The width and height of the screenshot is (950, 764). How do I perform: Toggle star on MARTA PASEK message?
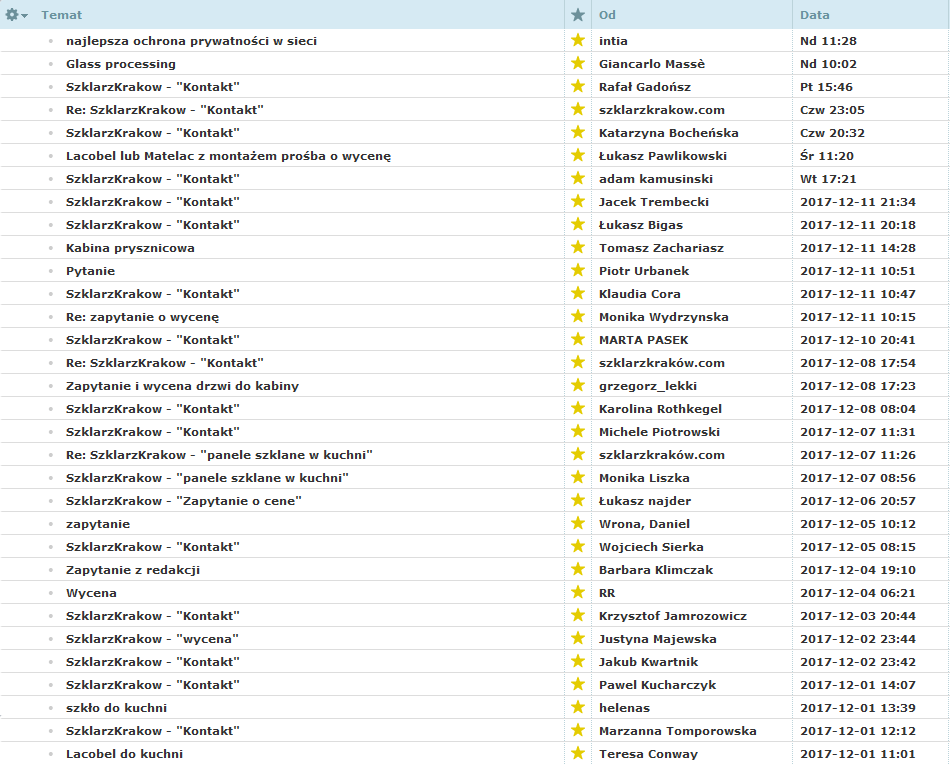pyautogui.click(x=578, y=339)
